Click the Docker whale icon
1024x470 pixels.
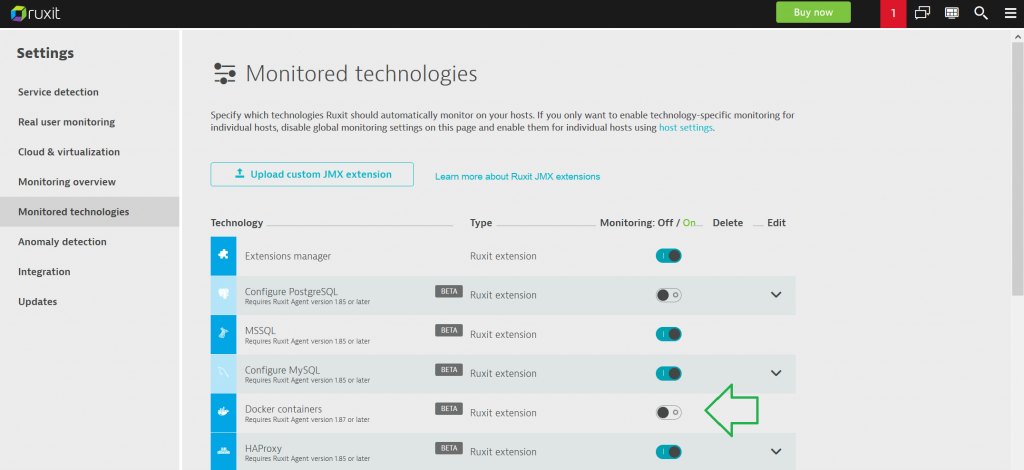[223, 413]
